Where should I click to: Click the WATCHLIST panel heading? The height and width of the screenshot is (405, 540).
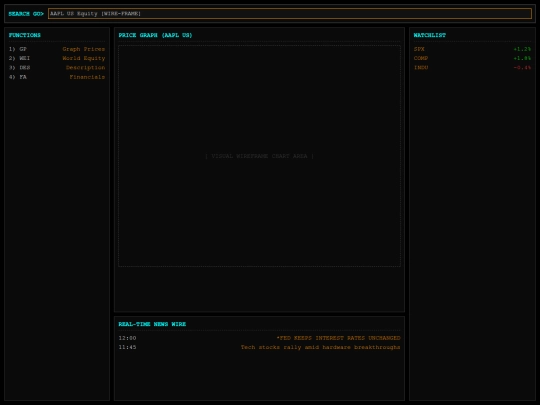click(x=429, y=35)
